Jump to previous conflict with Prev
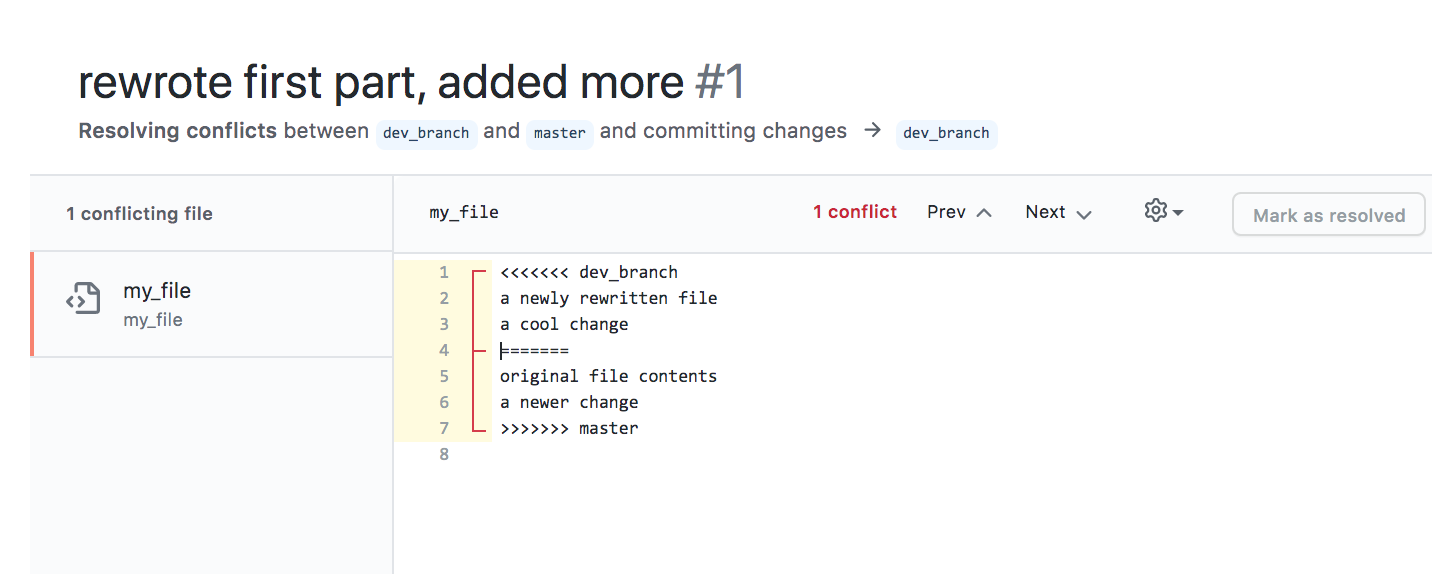The height and width of the screenshot is (574, 1432). click(x=947, y=212)
